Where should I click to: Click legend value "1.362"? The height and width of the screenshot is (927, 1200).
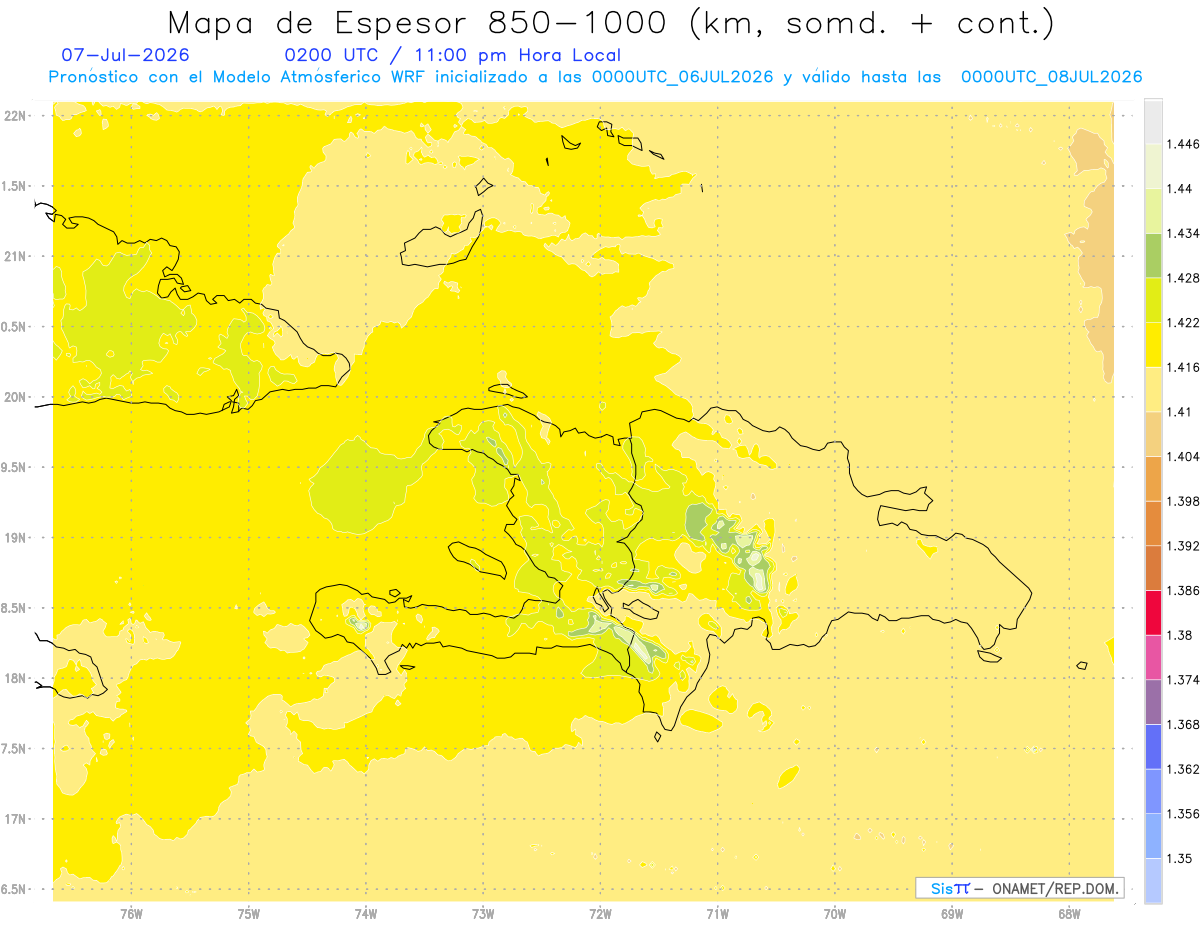(1183, 769)
